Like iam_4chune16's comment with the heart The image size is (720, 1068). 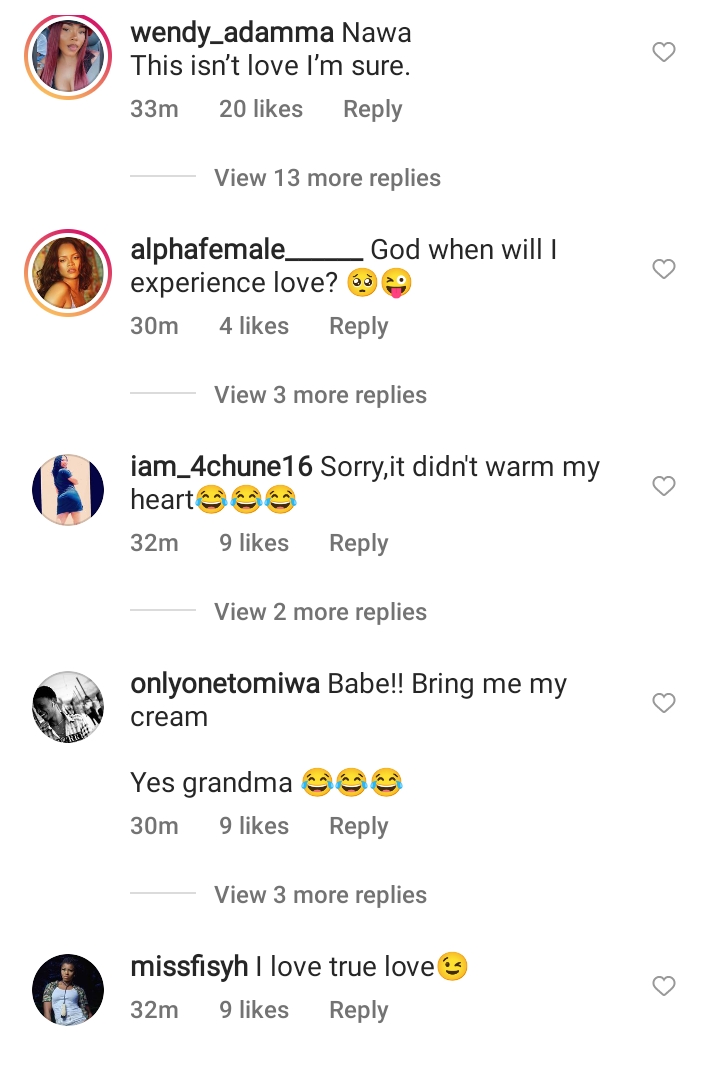664,486
